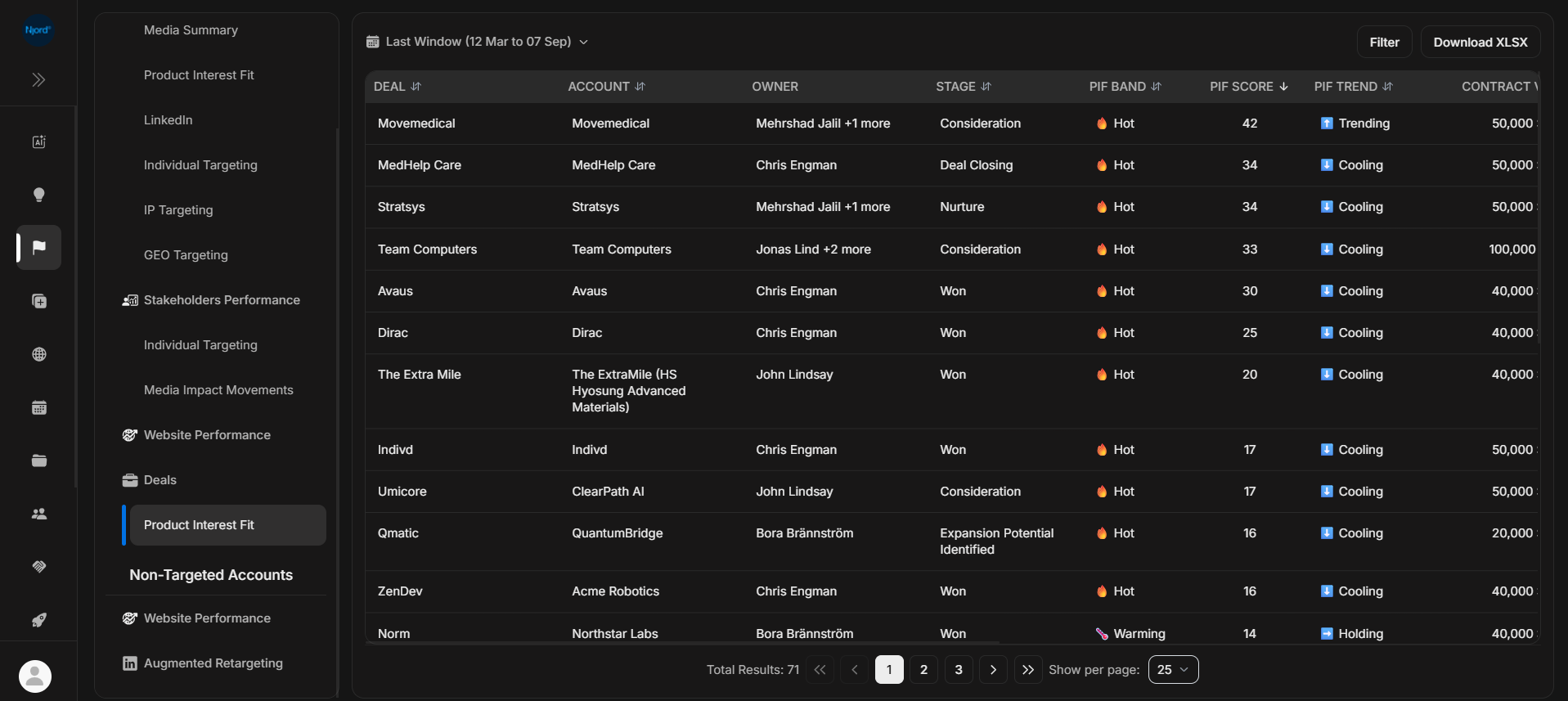
Task: Open the people icon in the rail
Action: tap(38, 514)
